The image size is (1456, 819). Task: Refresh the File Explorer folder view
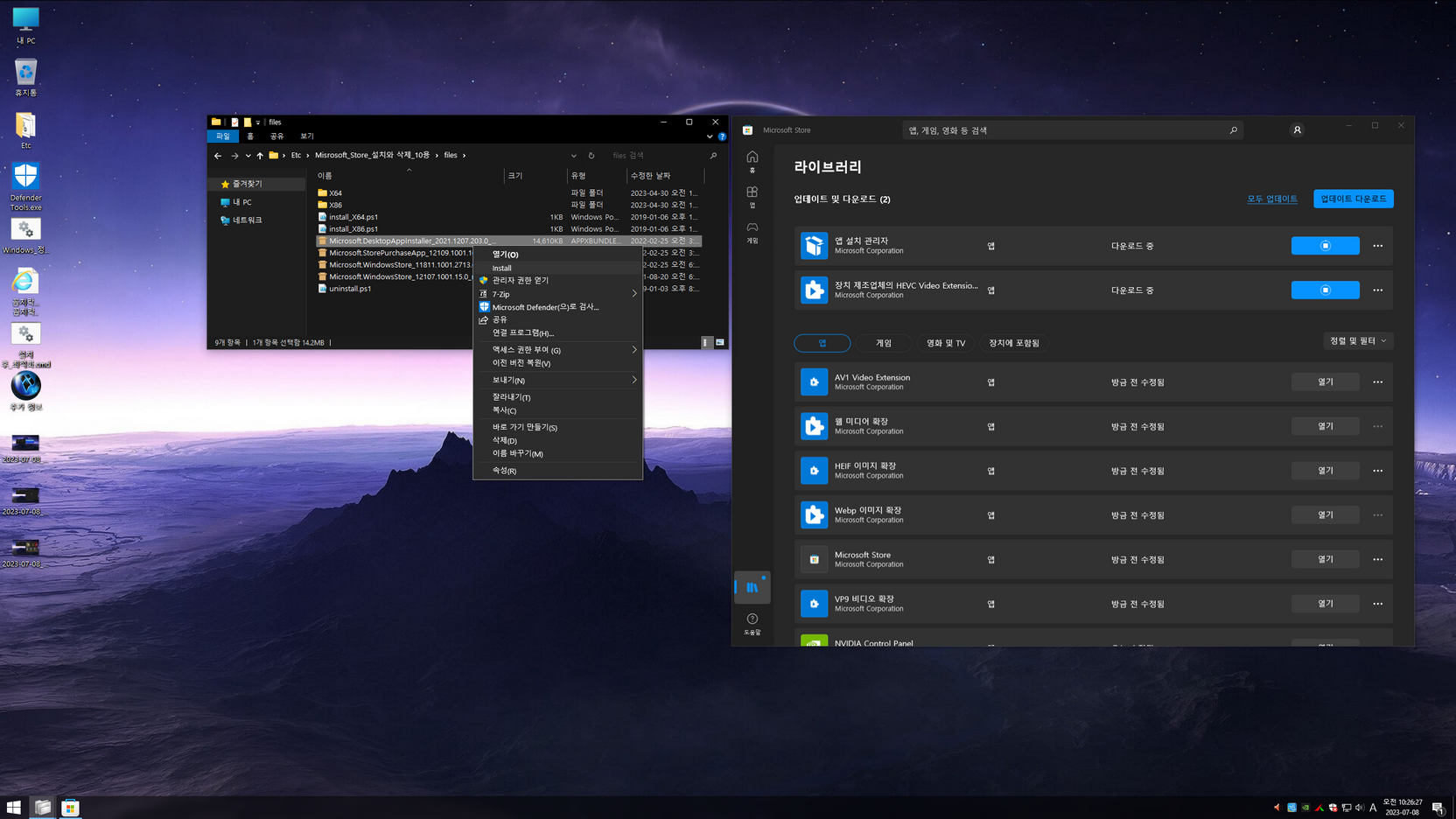click(591, 156)
